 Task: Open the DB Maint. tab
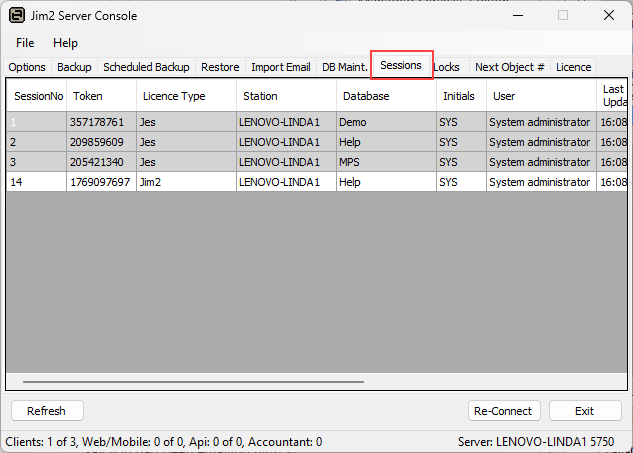coord(344,67)
